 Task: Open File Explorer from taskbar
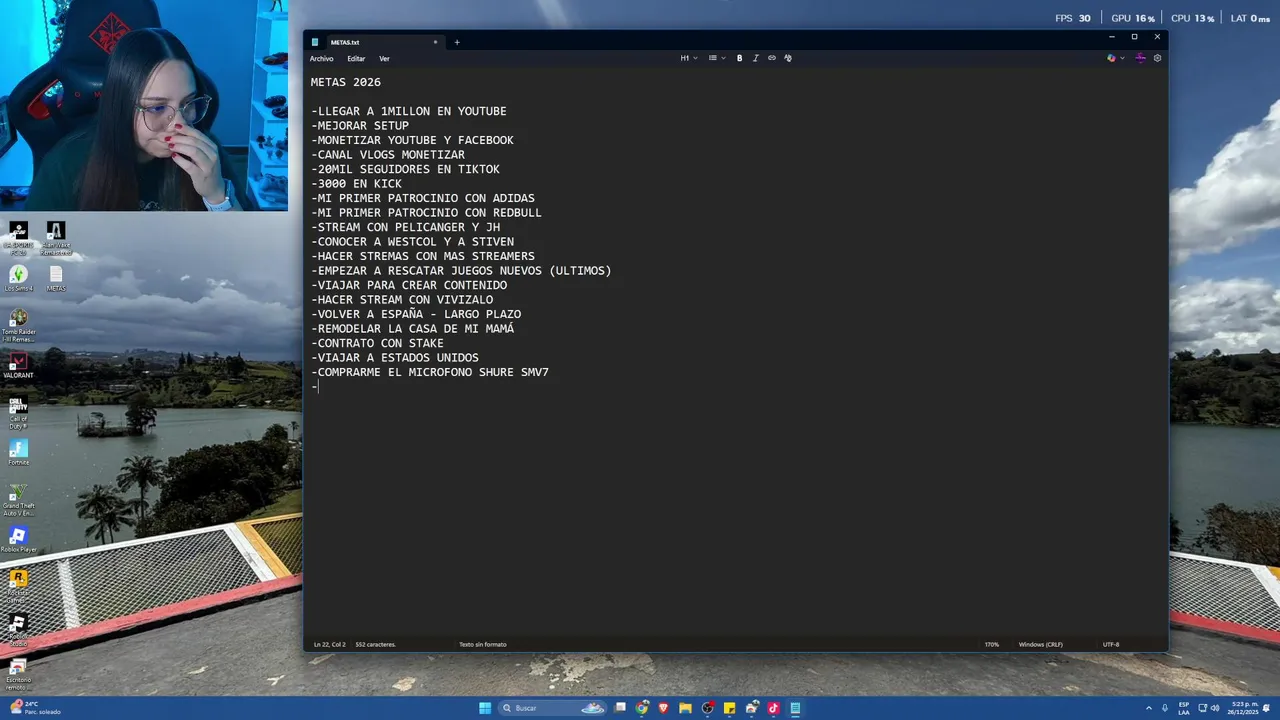685,708
